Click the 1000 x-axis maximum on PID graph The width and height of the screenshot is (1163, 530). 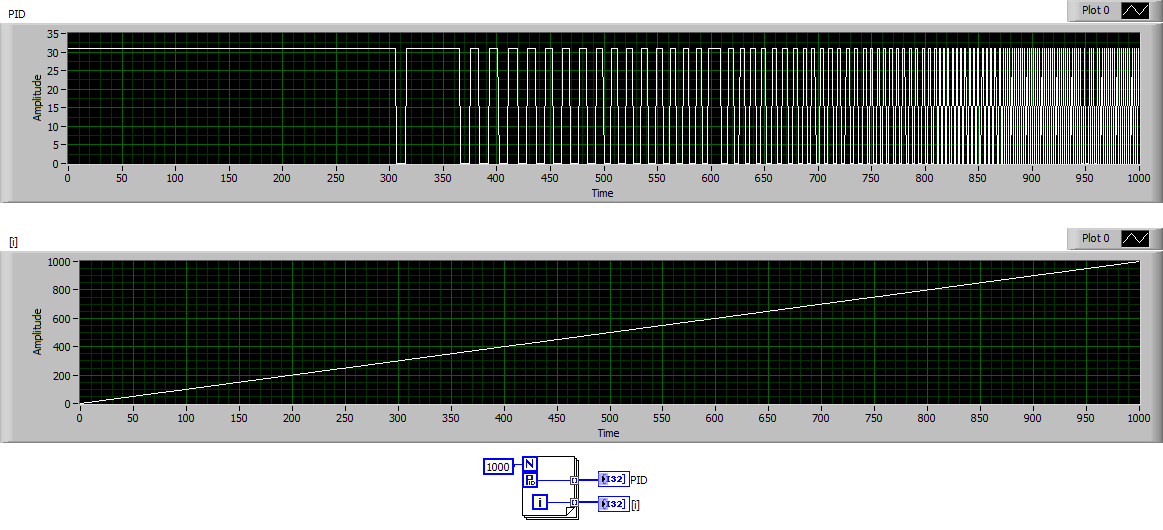point(1139,178)
